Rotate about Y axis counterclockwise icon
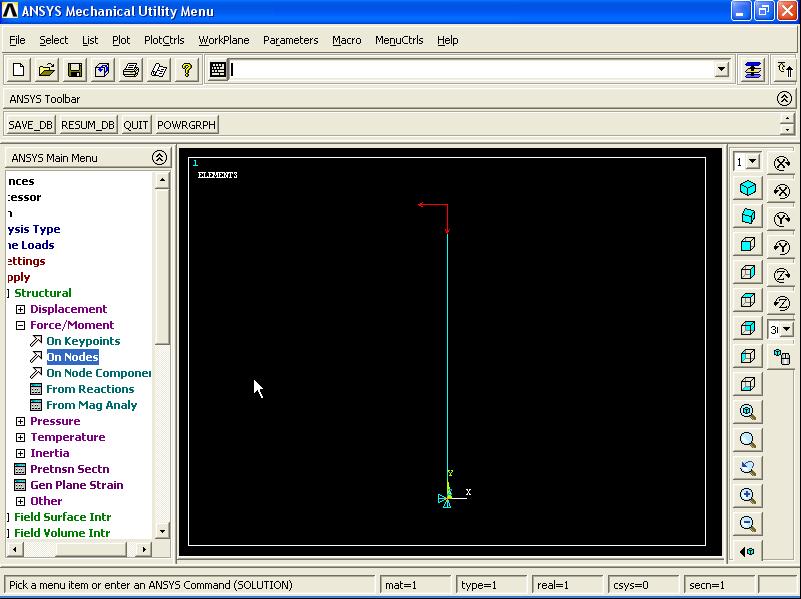This screenshot has height=599, width=801. tap(782, 248)
